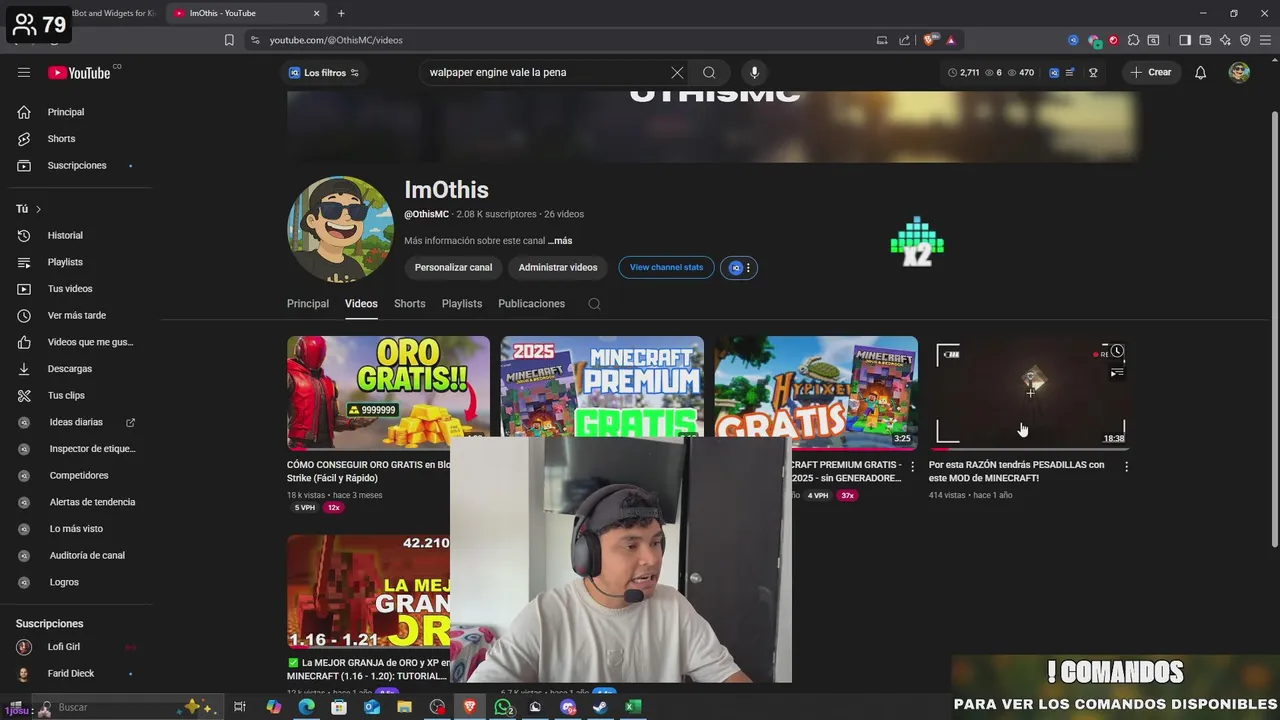This screenshot has width=1280, height=720.
Task: Click the Crear button
Action: click(1151, 72)
